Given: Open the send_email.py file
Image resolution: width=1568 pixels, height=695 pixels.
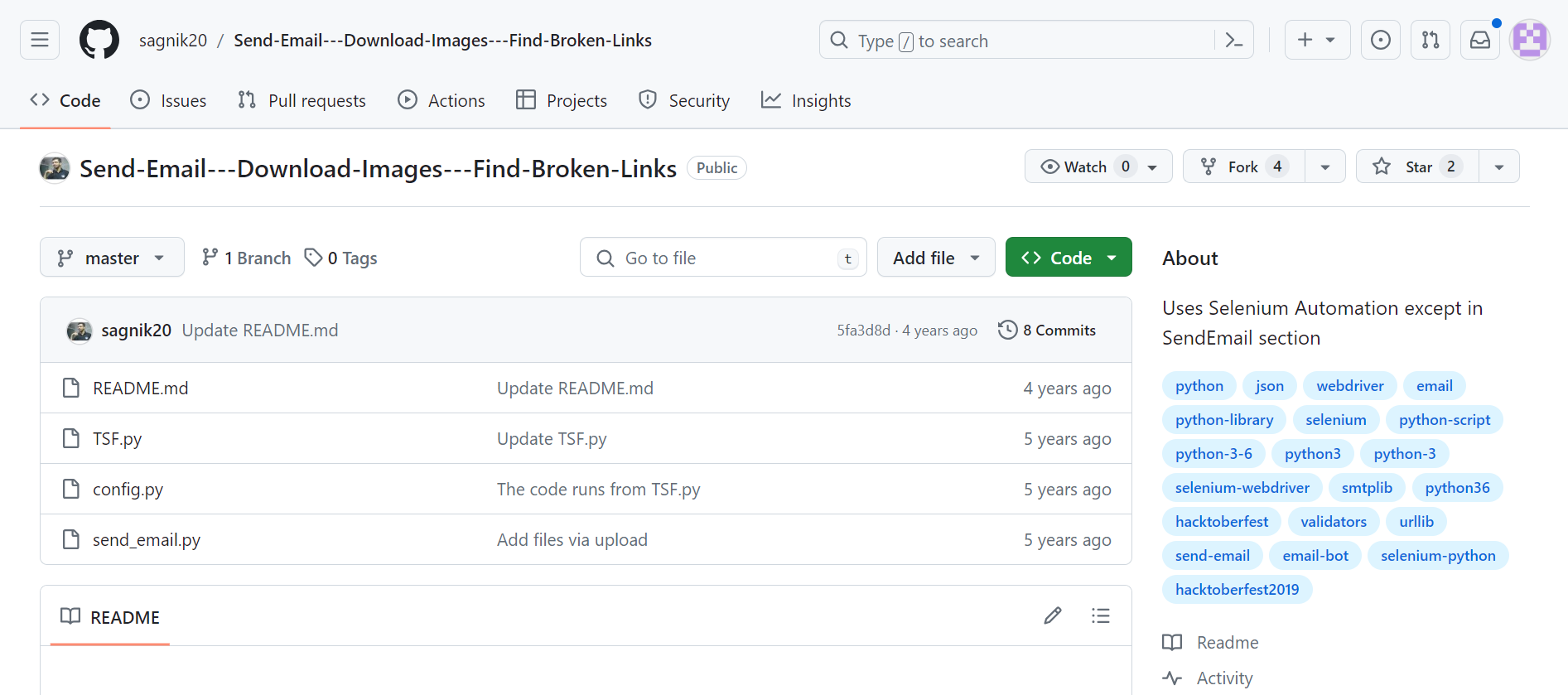Looking at the screenshot, I should (147, 539).
